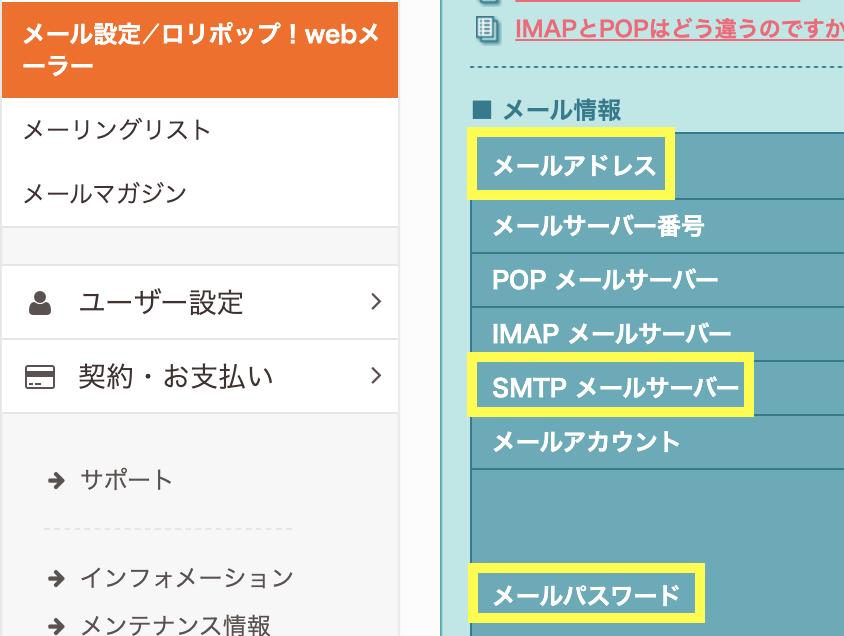Click the メールアカウント row label
844x636 pixels.
click(x=586, y=441)
